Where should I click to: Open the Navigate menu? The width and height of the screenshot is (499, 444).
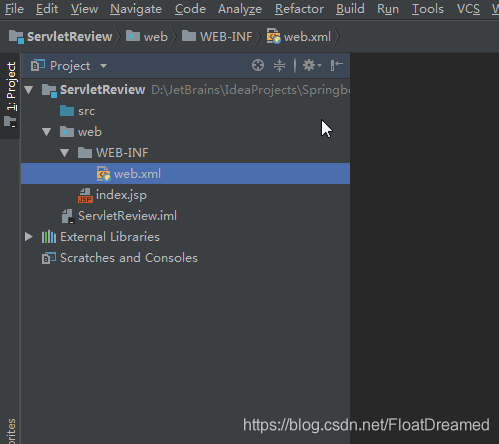[x=136, y=9]
